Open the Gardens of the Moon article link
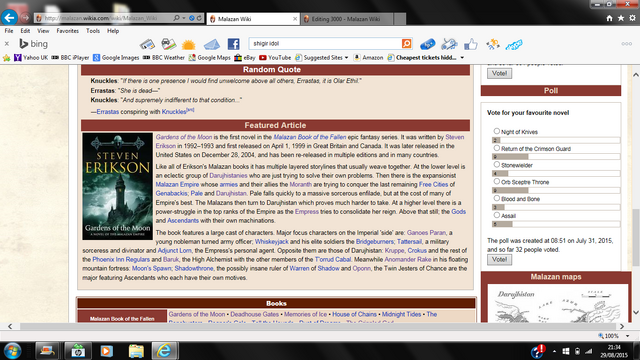The width and height of the screenshot is (640, 360). (x=184, y=137)
